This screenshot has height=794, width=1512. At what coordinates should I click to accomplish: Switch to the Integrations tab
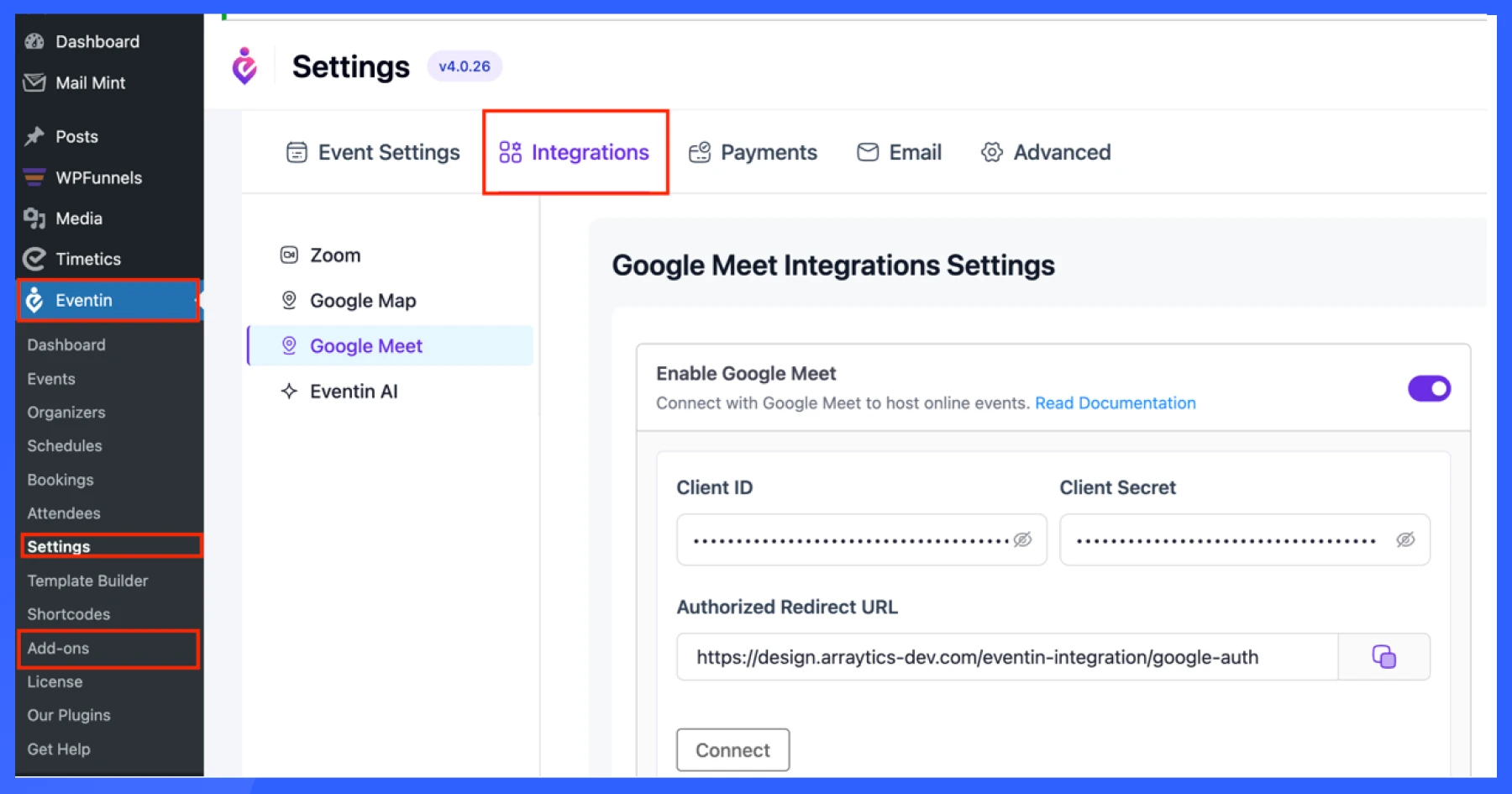[x=575, y=152]
